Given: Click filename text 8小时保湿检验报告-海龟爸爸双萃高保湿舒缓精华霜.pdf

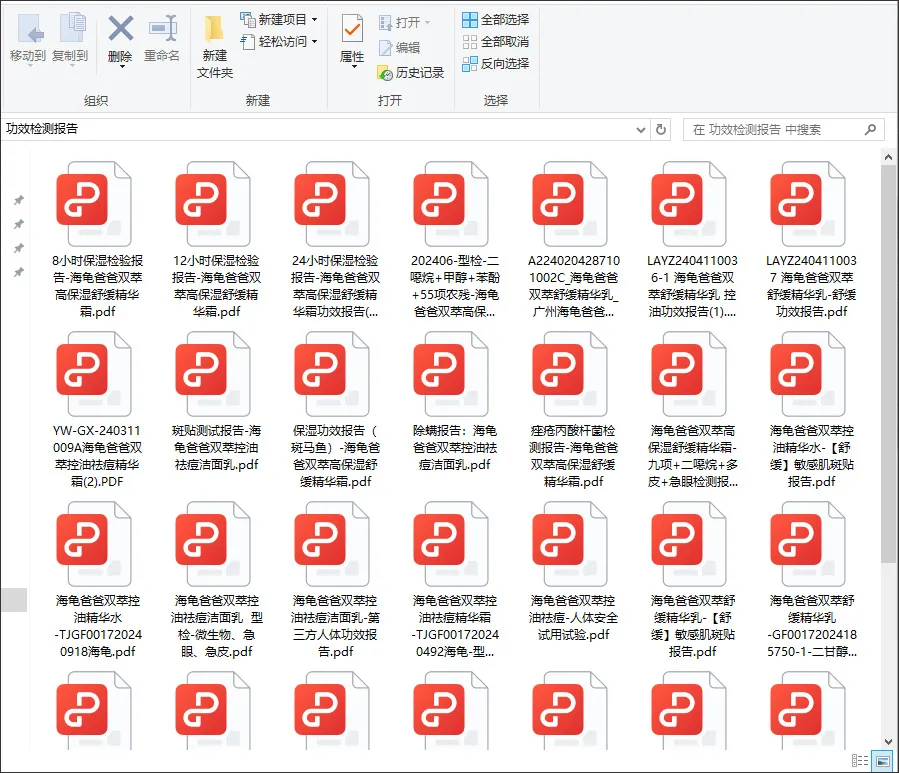Looking at the screenshot, I should coord(97,286).
